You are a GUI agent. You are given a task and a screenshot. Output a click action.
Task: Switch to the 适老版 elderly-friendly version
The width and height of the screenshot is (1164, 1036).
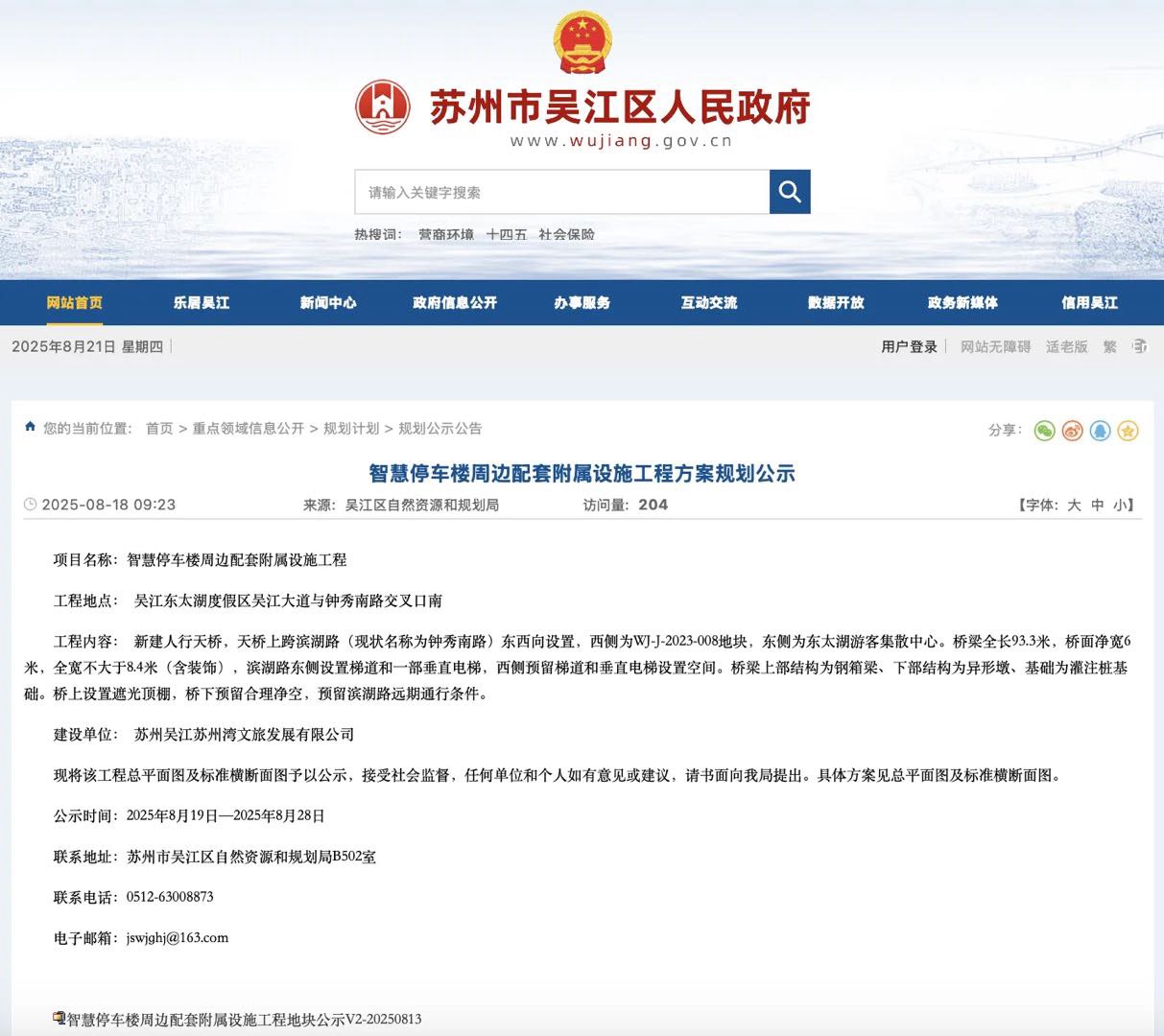click(x=1067, y=346)
